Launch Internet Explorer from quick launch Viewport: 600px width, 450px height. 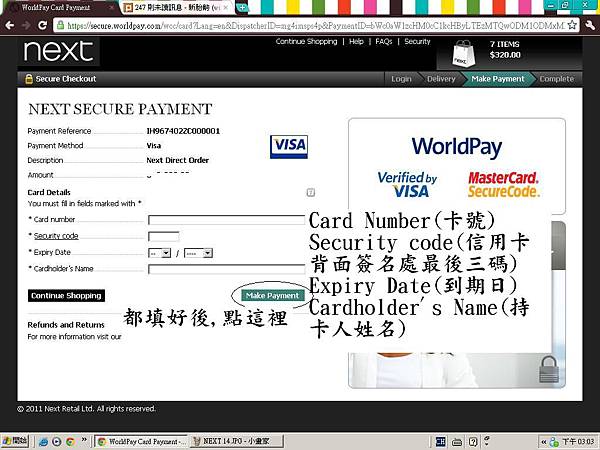pos(43,442)
